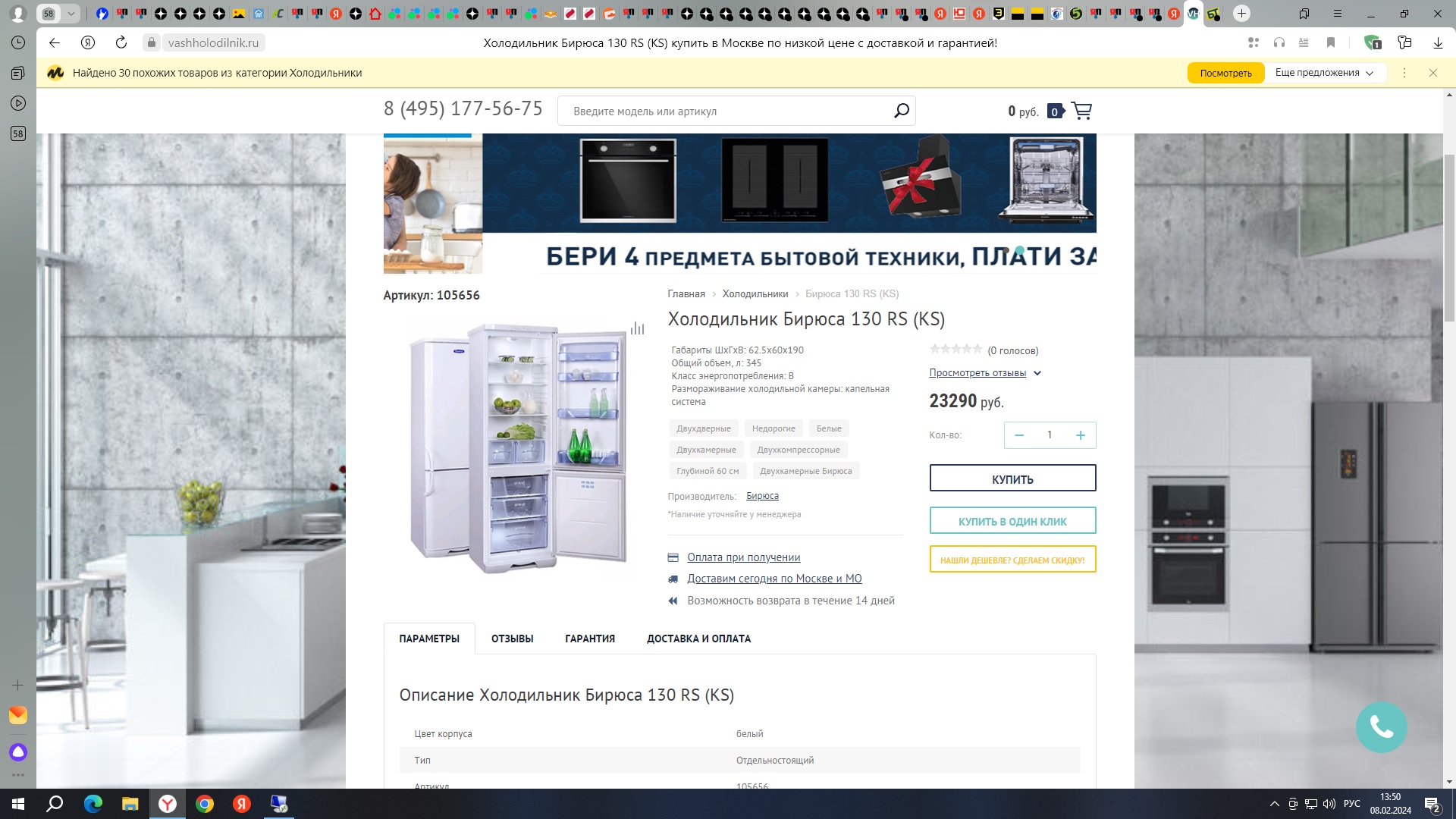The width and height of the screenshot is (1456, 819).
Task: Click the floating phone call button
Action: [x=1381, y=727]
